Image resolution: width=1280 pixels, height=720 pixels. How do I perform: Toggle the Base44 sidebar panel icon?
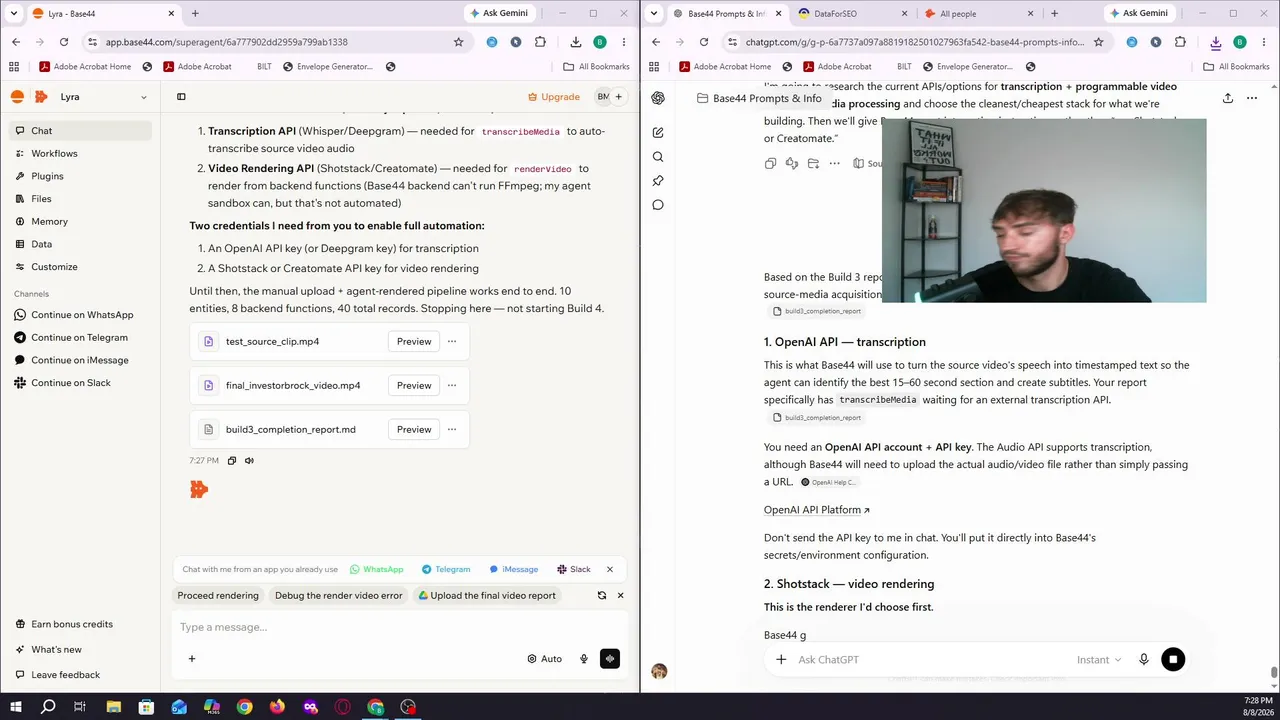[x=181, y=97]
